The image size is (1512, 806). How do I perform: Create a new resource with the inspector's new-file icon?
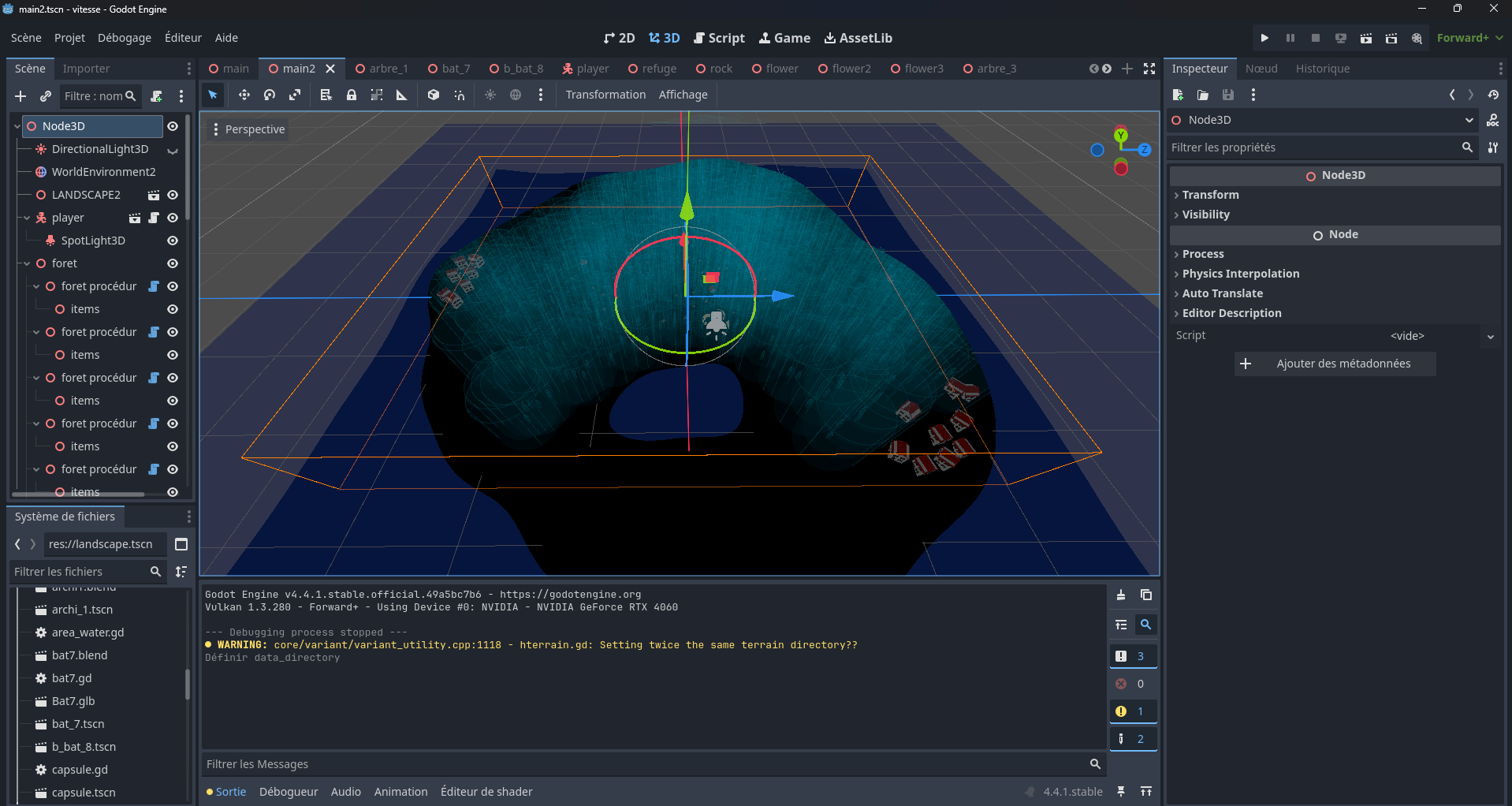pyautogui.click(x=1178, y=95)
